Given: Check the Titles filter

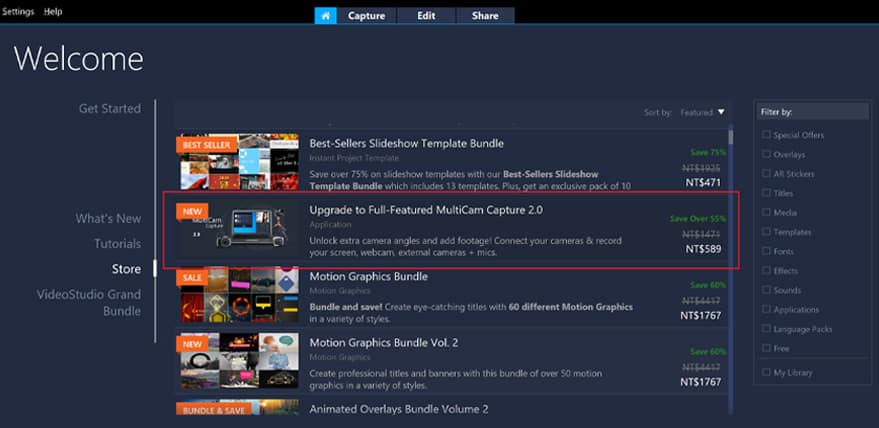Looking at the screenshot, I should tap(766, 193).
